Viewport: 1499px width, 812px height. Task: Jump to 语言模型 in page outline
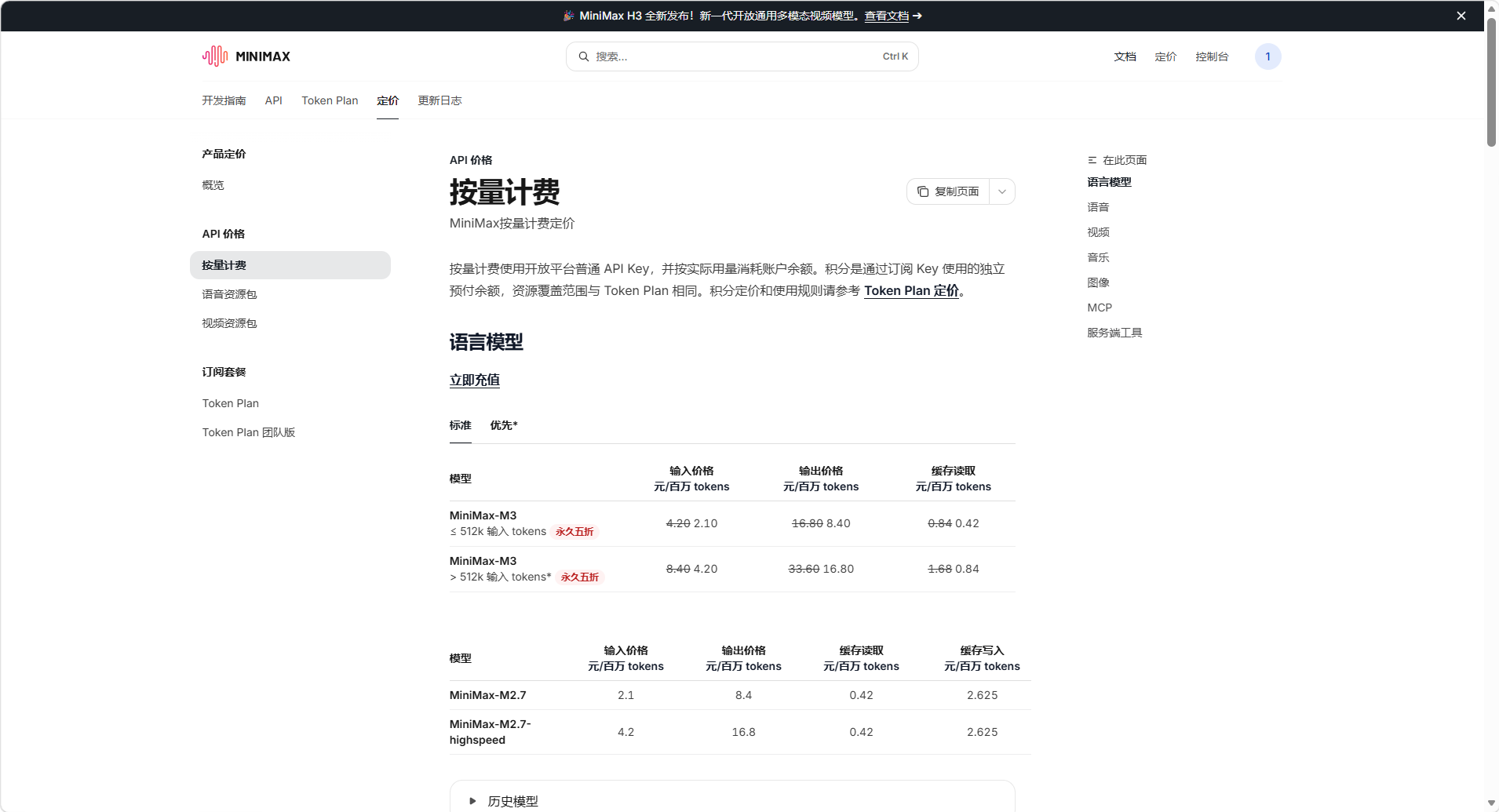(x=1109, y=182)
